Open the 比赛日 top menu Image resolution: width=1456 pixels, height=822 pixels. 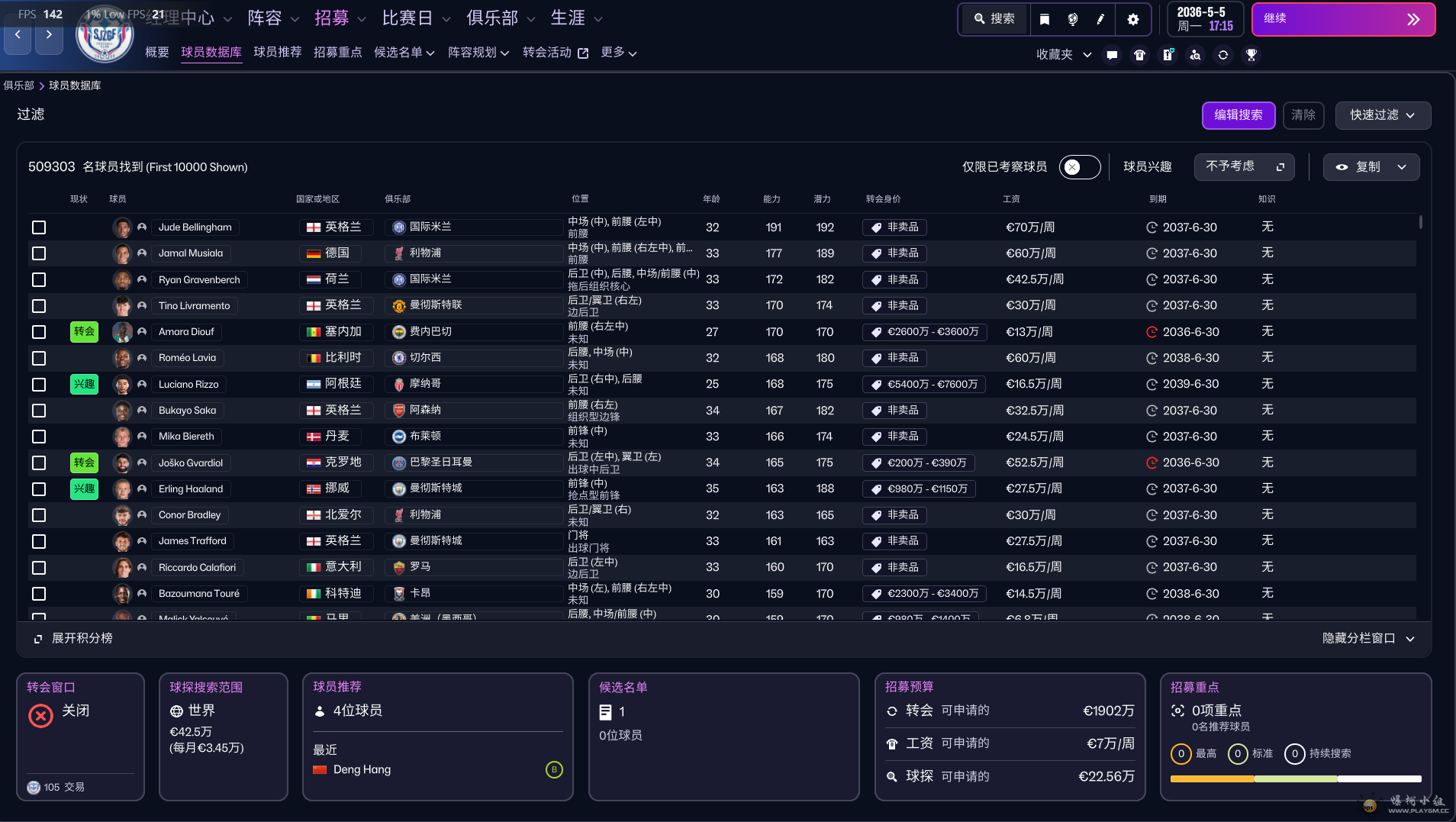click(x=416, y=18)
